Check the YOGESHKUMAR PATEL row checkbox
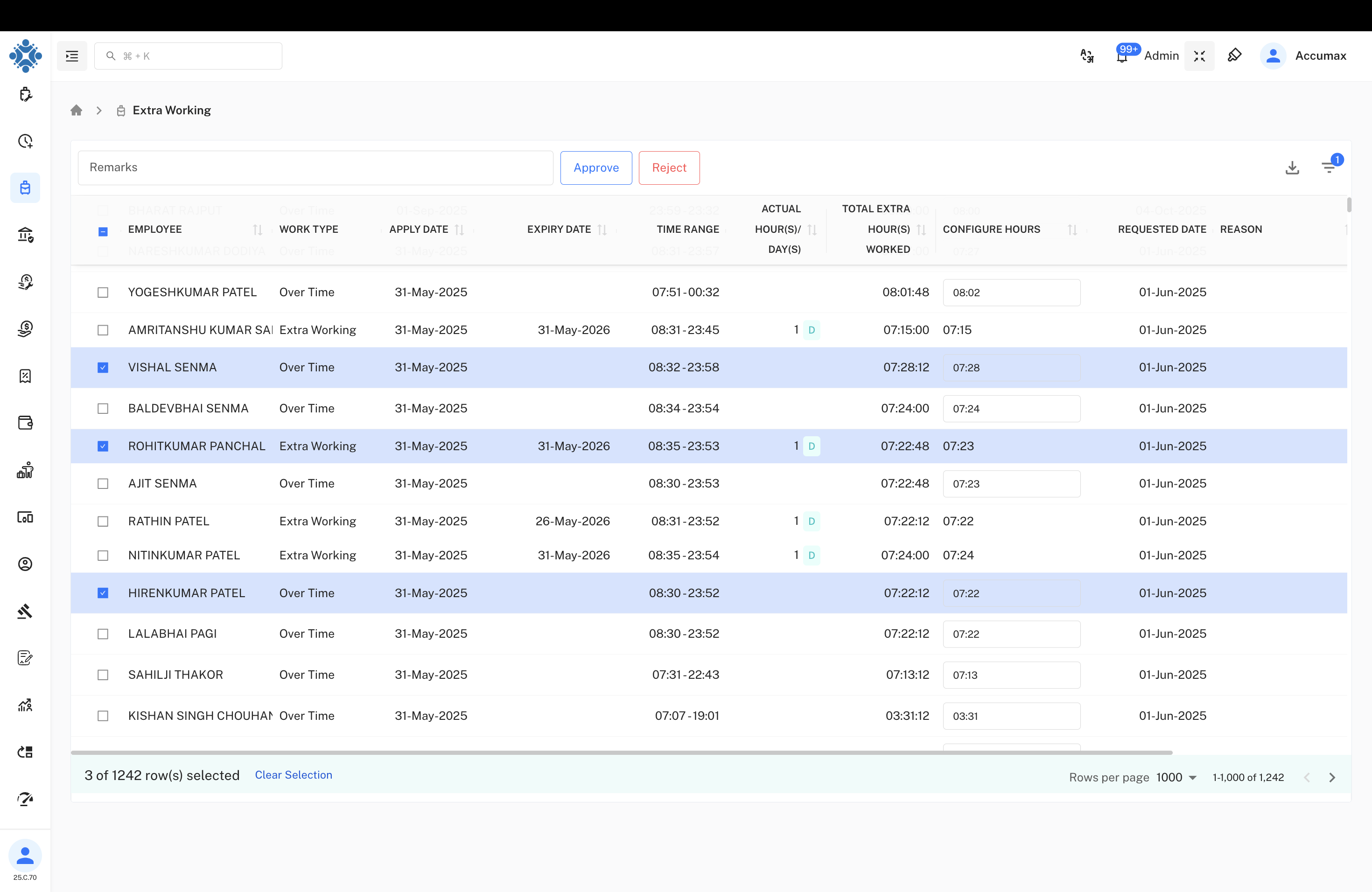The image size is (1372, 892). (103, 292)
